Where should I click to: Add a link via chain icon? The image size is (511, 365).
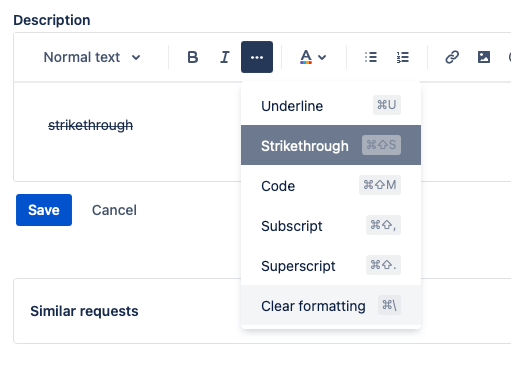click(452, 57)
